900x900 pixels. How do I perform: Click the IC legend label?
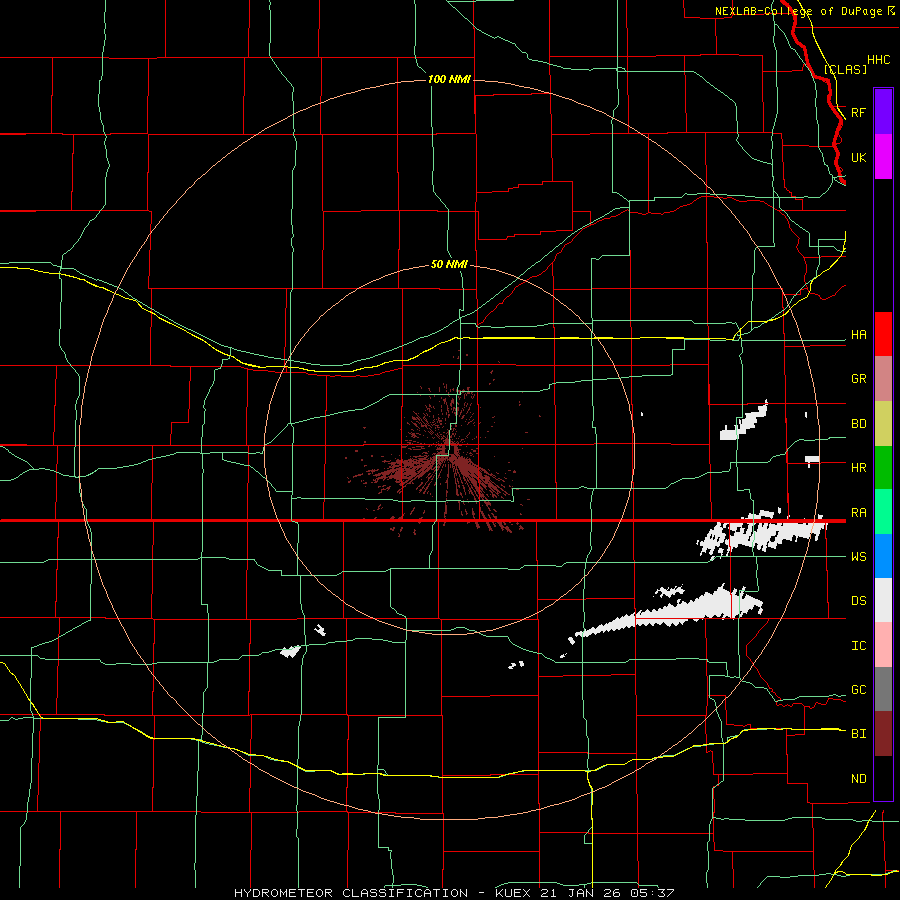858,646
